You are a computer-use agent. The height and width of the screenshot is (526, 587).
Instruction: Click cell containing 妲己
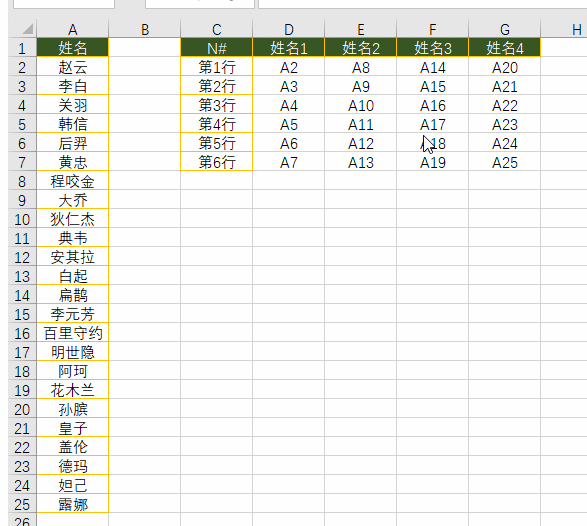73,485
